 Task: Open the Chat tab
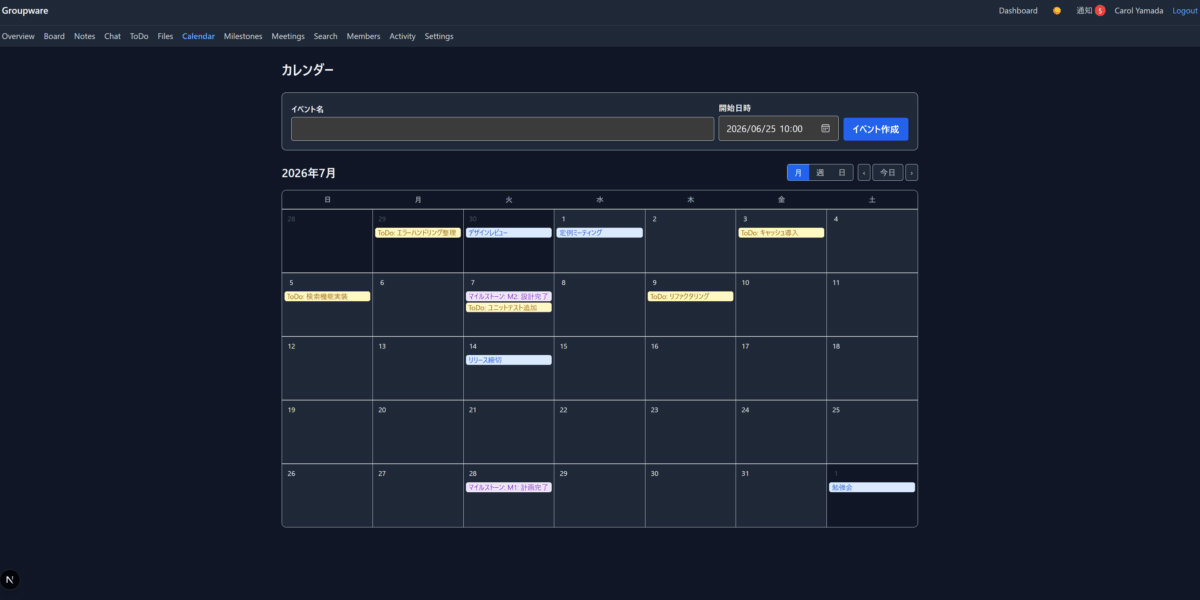[x=112, y=36]
